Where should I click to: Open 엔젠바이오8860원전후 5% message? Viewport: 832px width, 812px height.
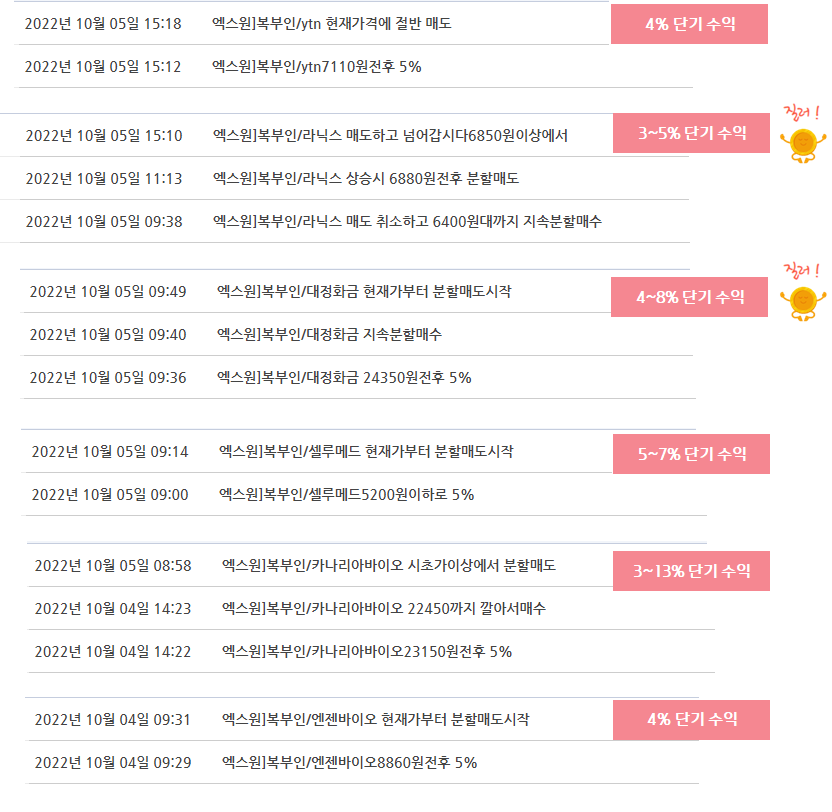tap(349, 763)
